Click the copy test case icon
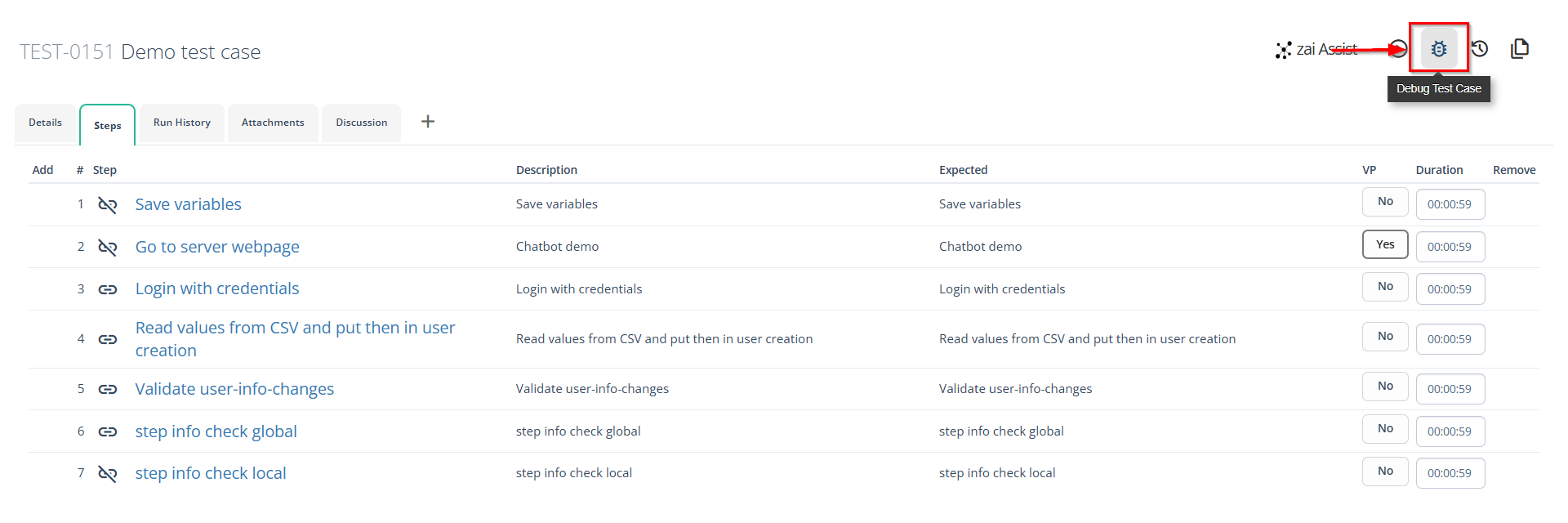 (x=1519, y=49)
